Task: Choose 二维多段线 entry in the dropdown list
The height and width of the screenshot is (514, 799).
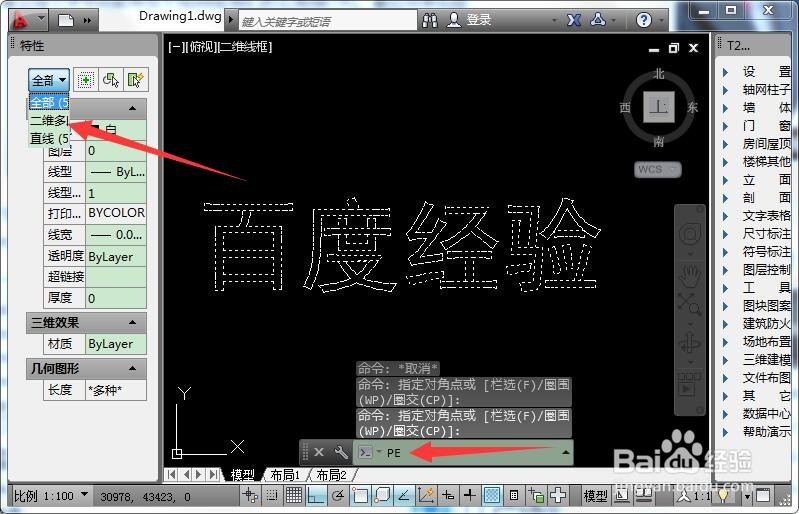Action: pos(49,120)
